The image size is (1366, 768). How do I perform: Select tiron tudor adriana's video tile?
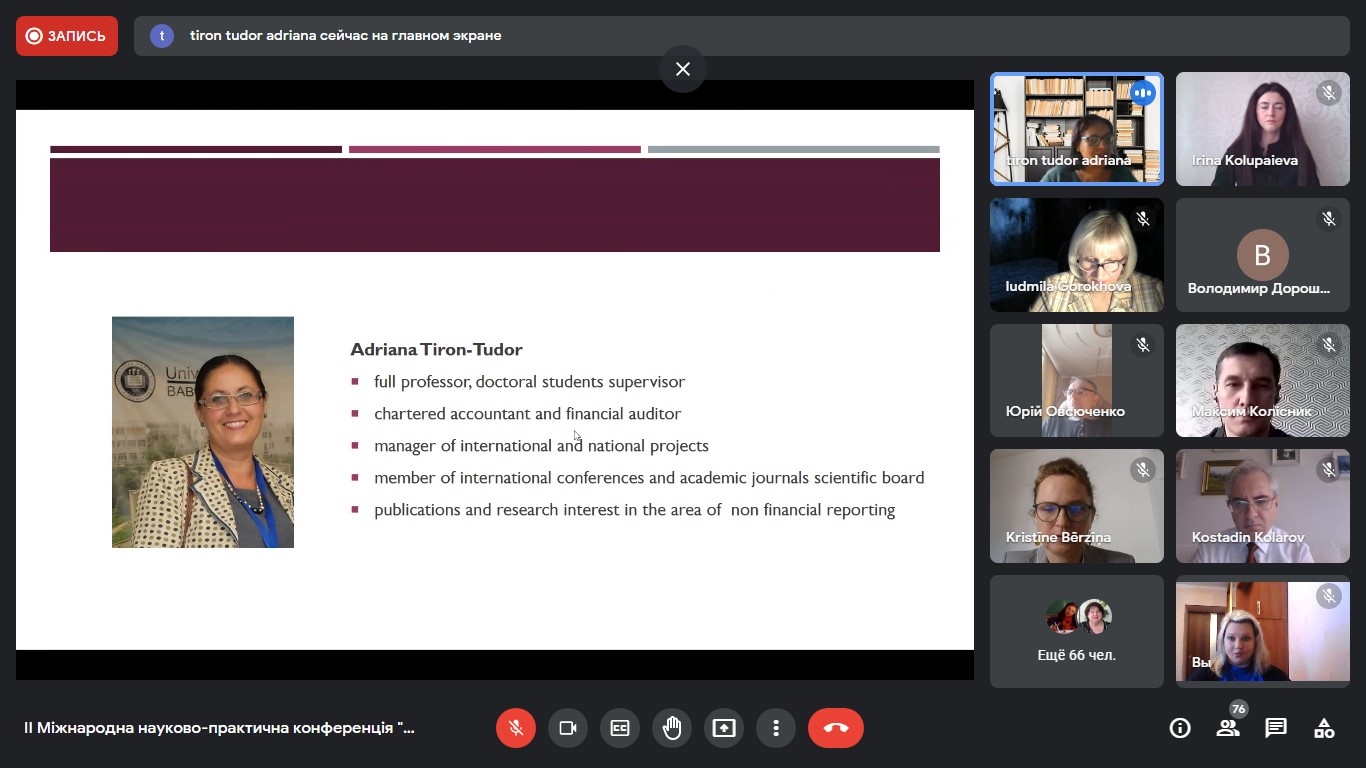[x=1076, y=129]
